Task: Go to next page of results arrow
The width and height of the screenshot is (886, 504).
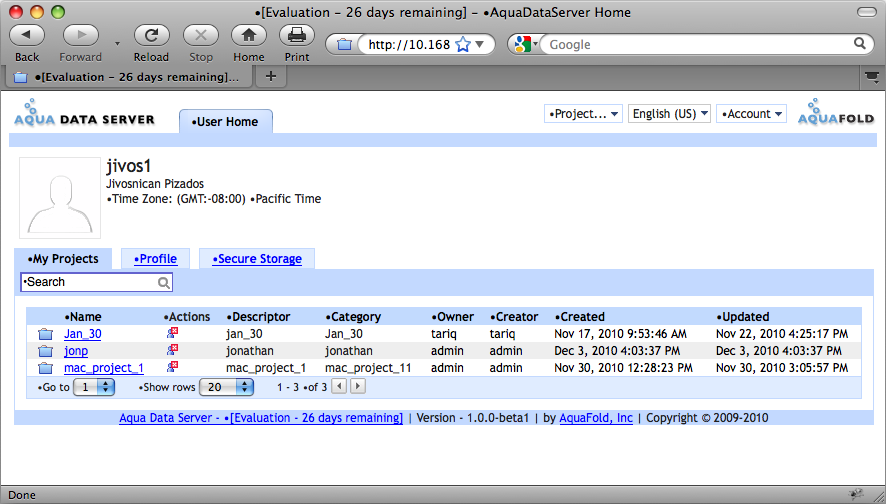Action: [x=358, y=386]
